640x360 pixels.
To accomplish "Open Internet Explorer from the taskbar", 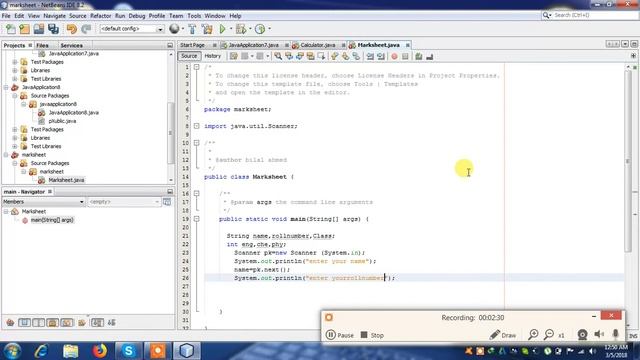I will click(41, 351).
